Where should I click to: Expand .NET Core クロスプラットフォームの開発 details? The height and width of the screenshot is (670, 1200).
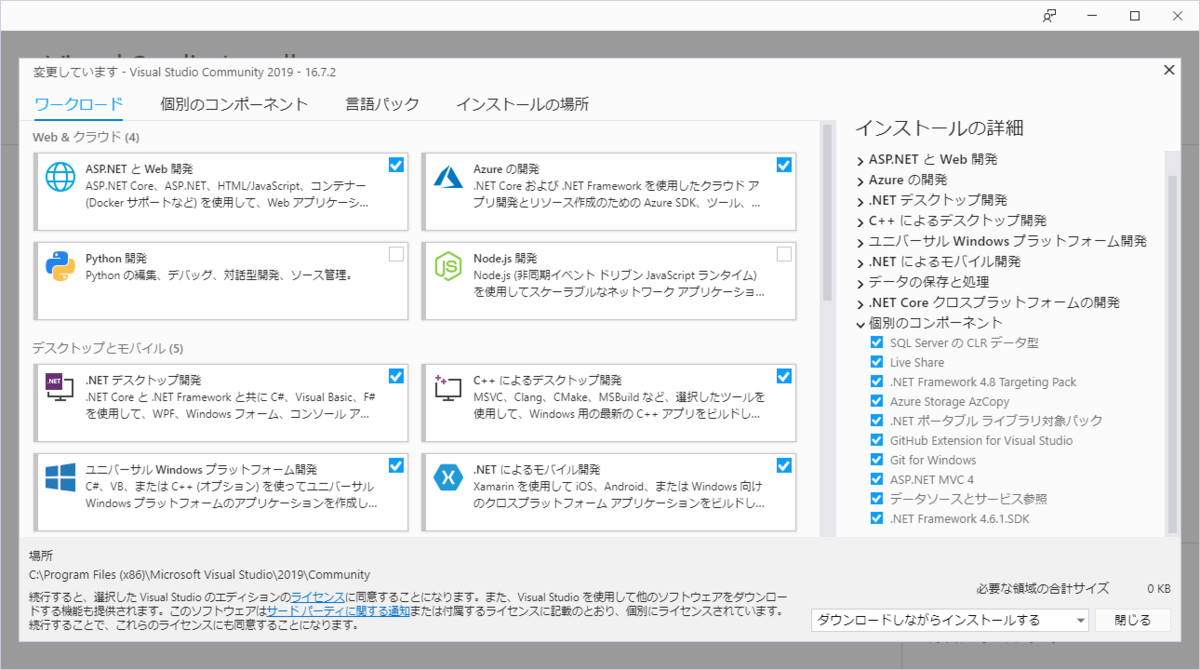coord(860,303)
